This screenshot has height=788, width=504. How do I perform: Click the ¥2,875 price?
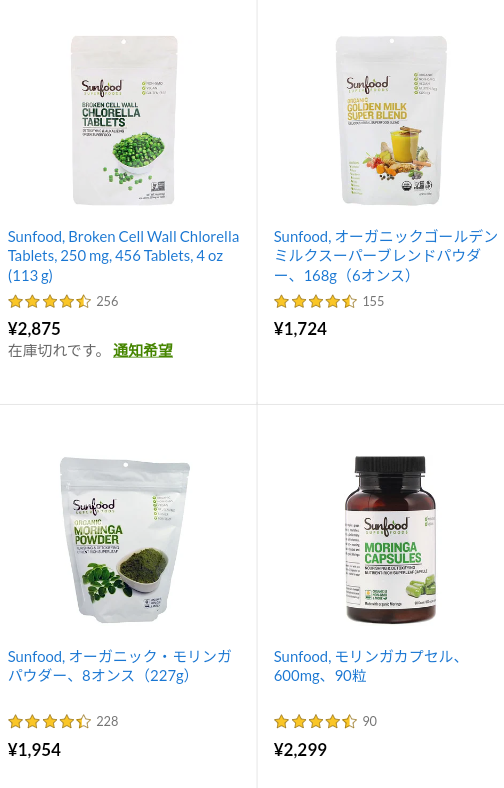tap(34, 329)
